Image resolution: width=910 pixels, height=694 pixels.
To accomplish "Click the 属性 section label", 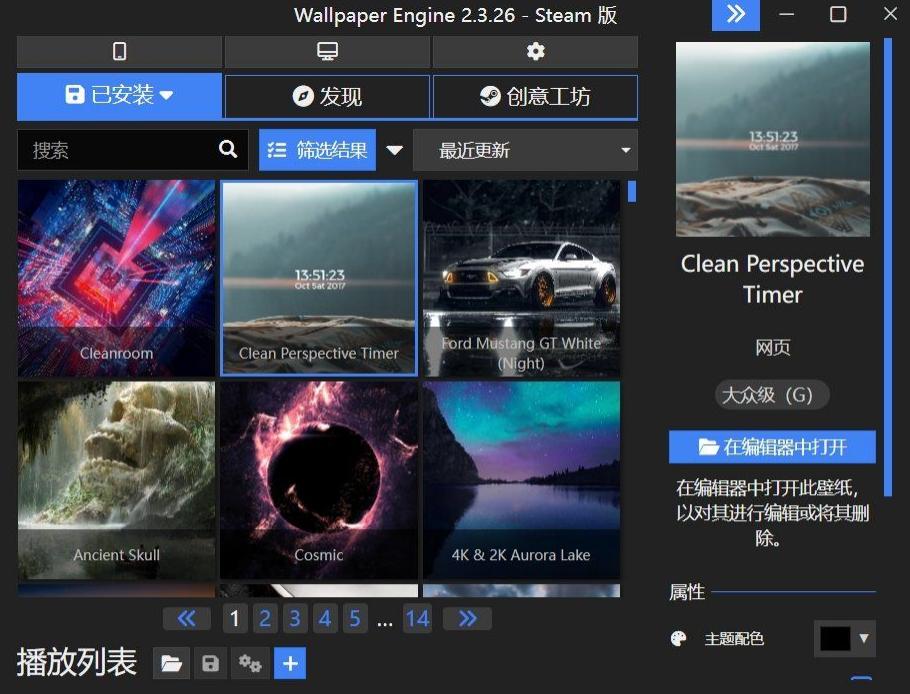I will coord(687,592).
